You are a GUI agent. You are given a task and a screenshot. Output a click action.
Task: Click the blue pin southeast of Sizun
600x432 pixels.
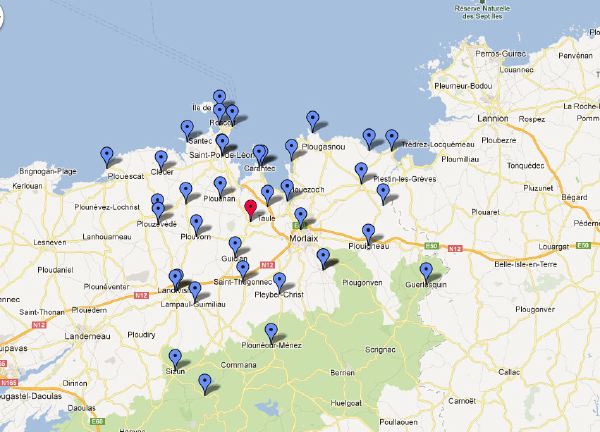click(205, 384)
